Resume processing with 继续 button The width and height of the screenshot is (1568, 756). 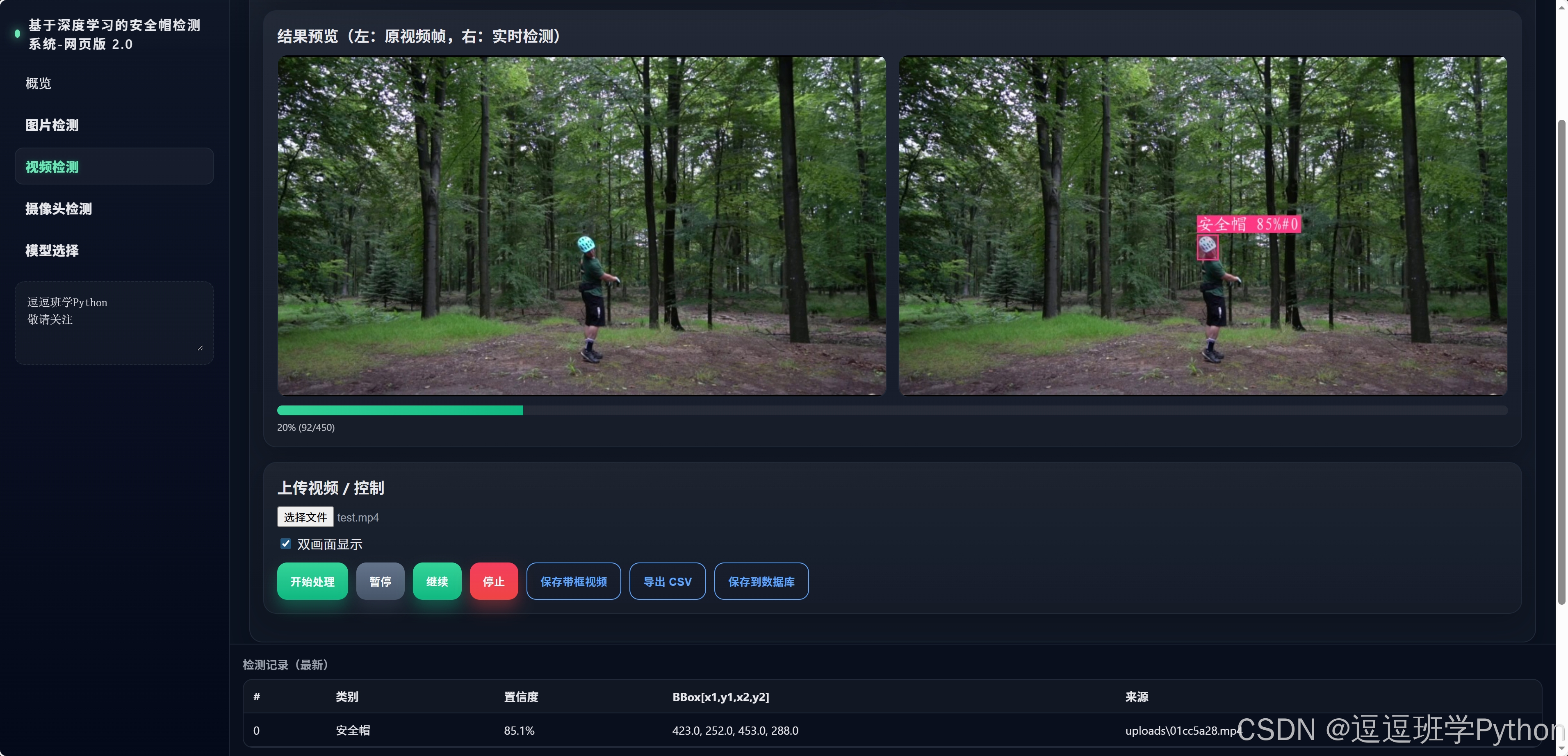point(436,581)
